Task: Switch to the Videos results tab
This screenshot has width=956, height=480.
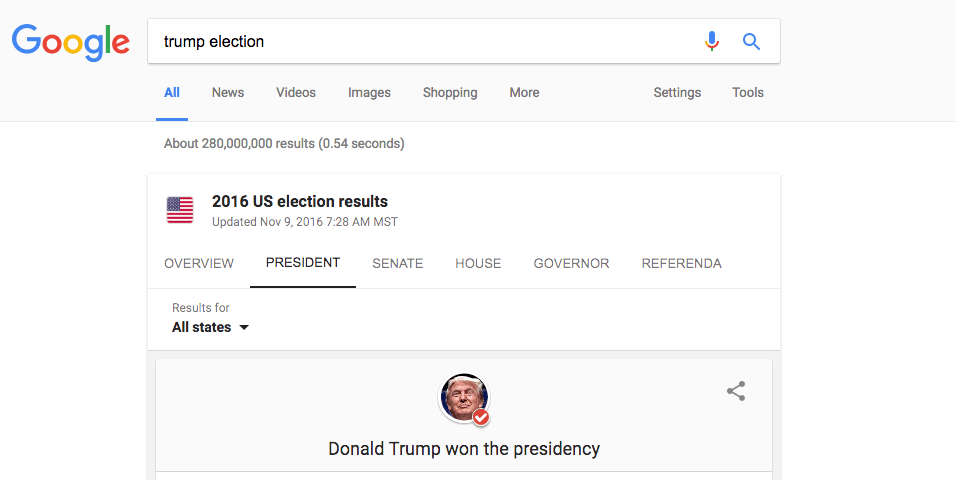Action: (x=296, y=93)
